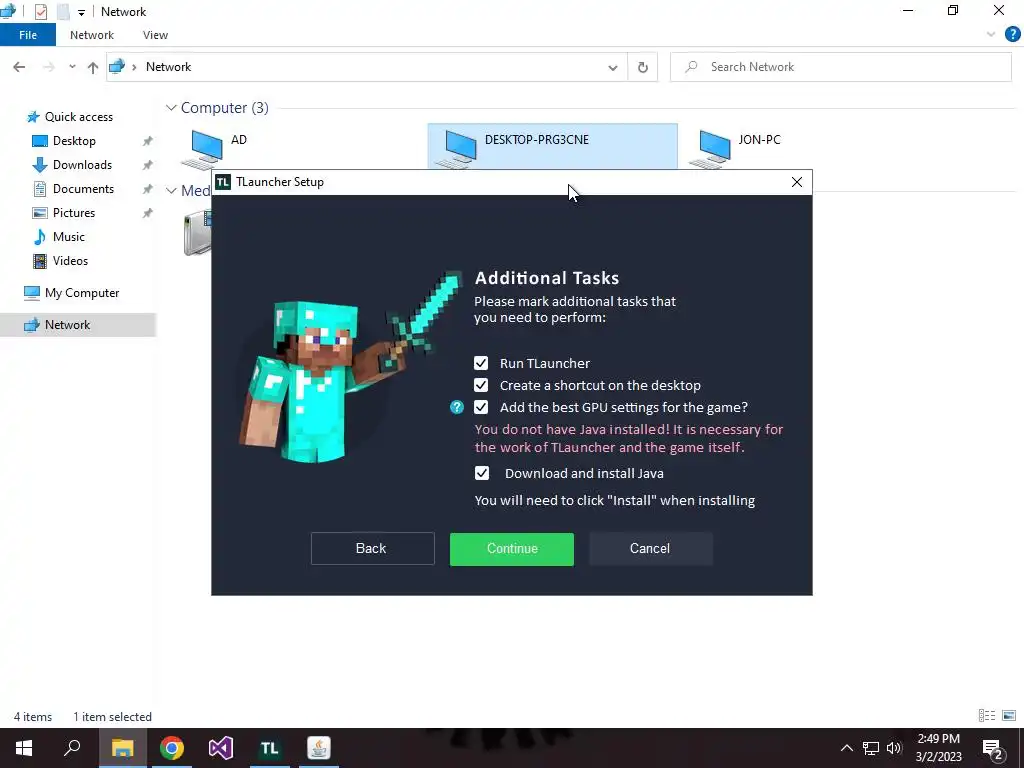The height and width of the screenshot is (768, 1024).
Task: Open Music folder in sidebar
Action: 69,237
